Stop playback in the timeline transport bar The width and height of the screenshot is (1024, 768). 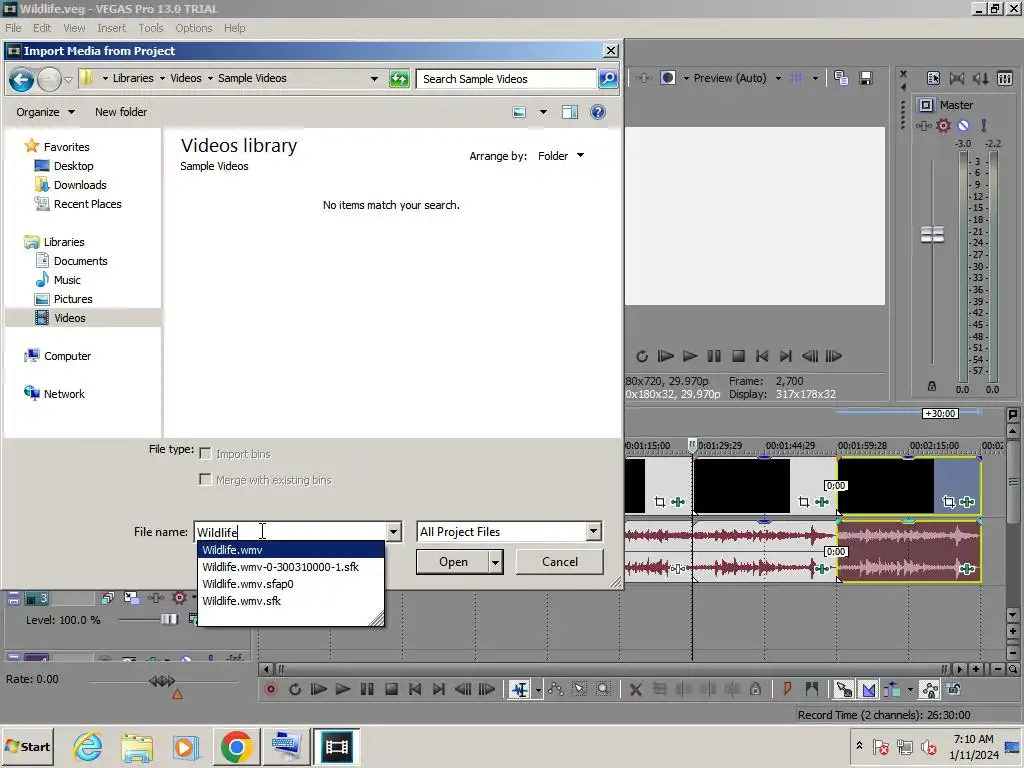[x=391, y=689]
